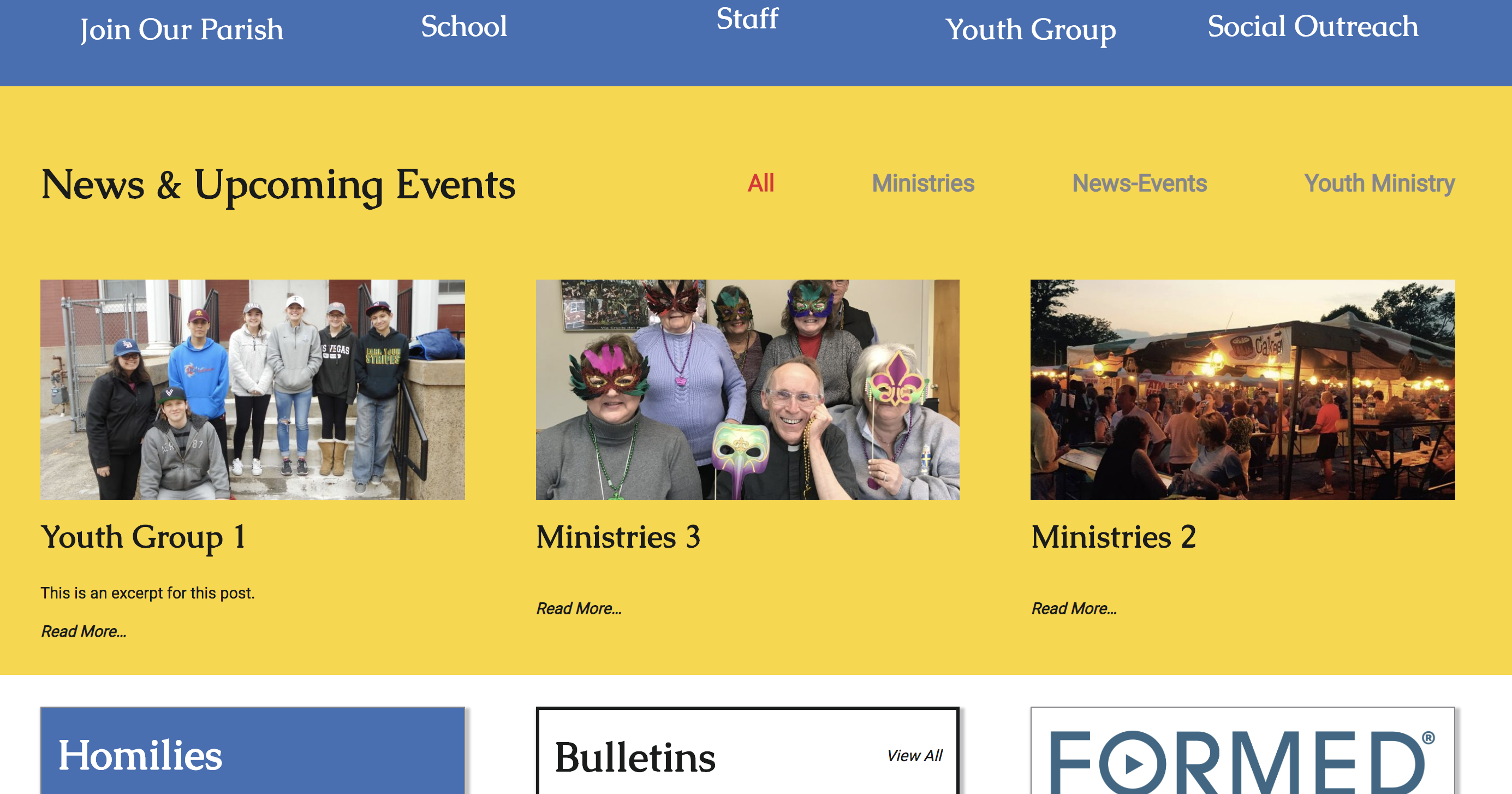Open the Ministries 3 post title

618,537
